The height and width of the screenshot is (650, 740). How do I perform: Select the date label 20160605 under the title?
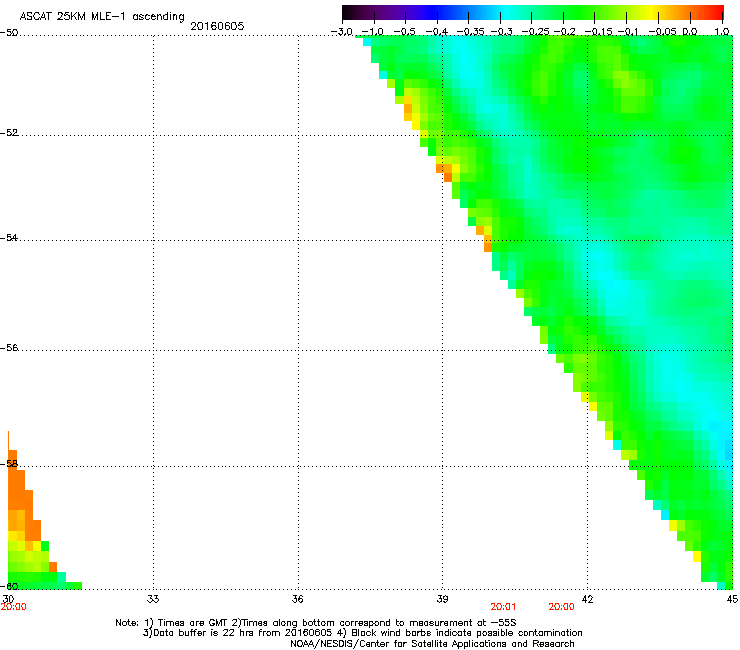point(217,26)
